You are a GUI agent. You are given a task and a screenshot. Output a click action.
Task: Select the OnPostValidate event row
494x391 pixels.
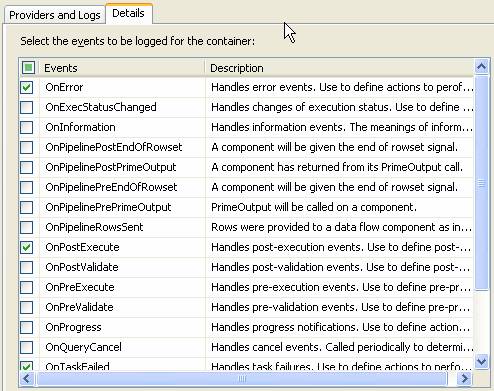[x=246, y=267]
